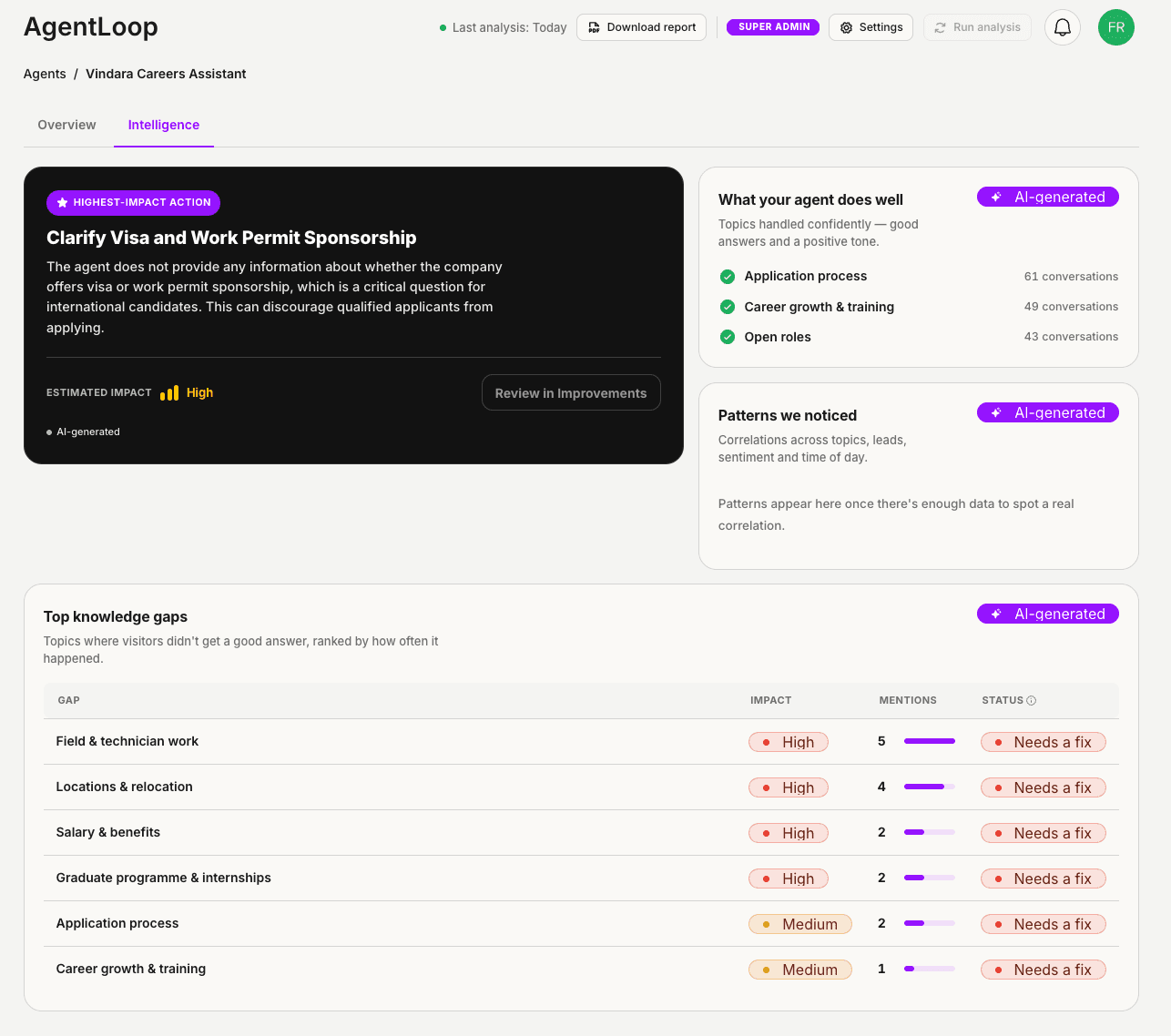Screen dimensions: 1171x1036
Task: Open the notifications bell
Action: 1062,27
